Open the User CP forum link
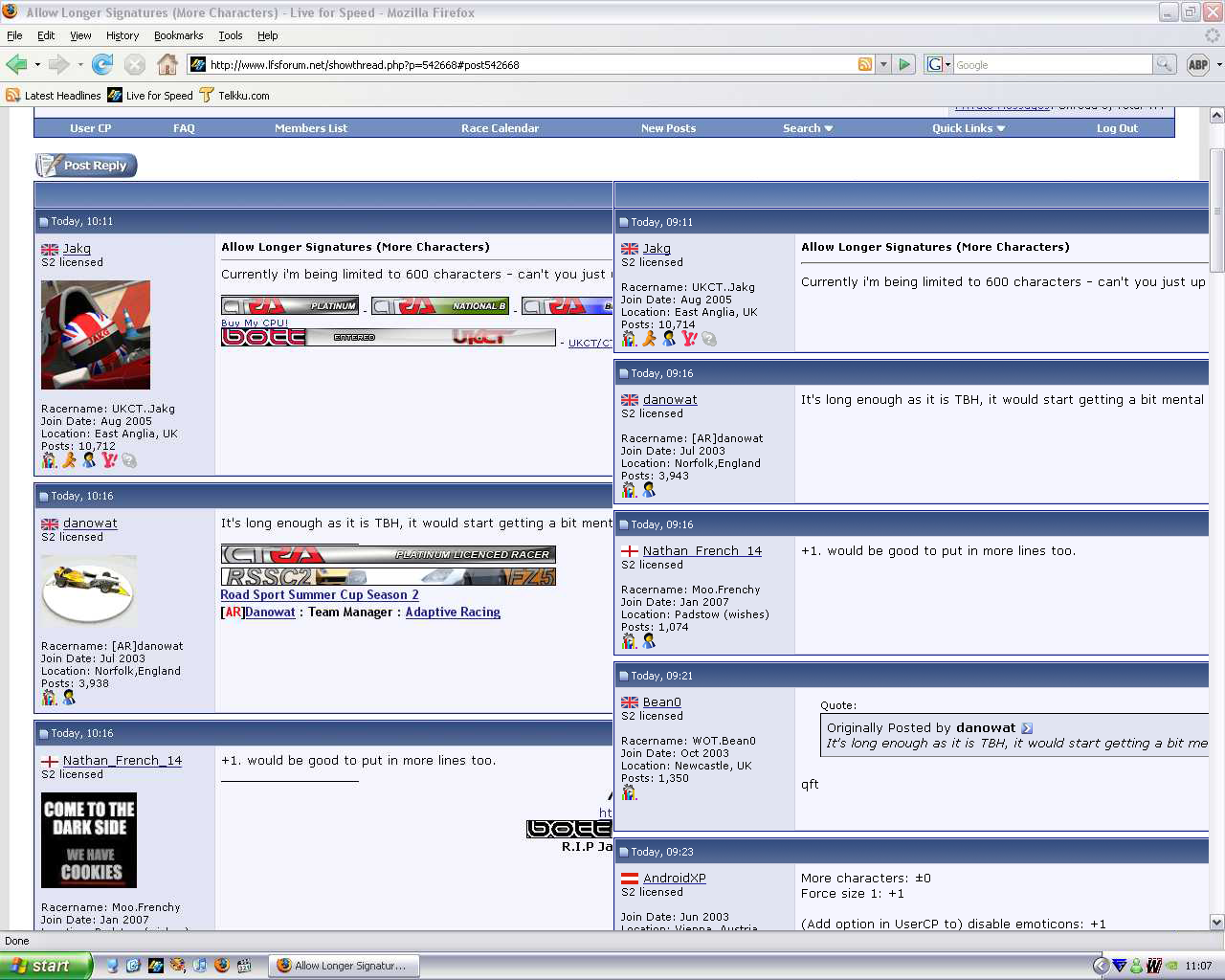Image resolution: width=1225 pixels, height=980 pixels. click(x=90, y=128)
